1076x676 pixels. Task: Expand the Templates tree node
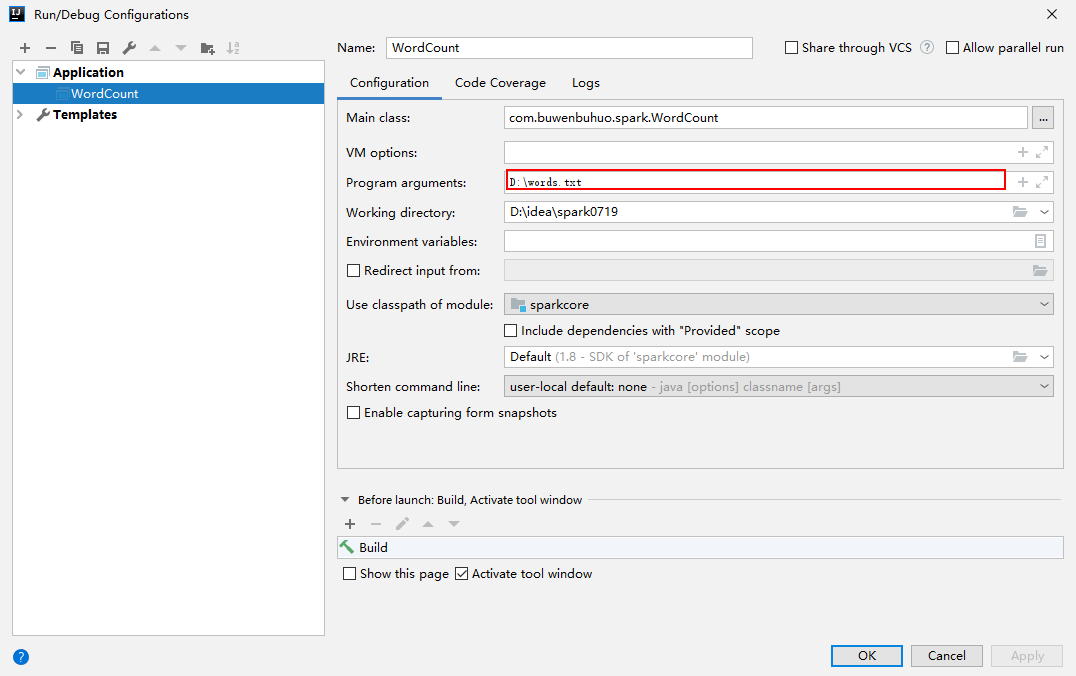(x=20, y=115)
